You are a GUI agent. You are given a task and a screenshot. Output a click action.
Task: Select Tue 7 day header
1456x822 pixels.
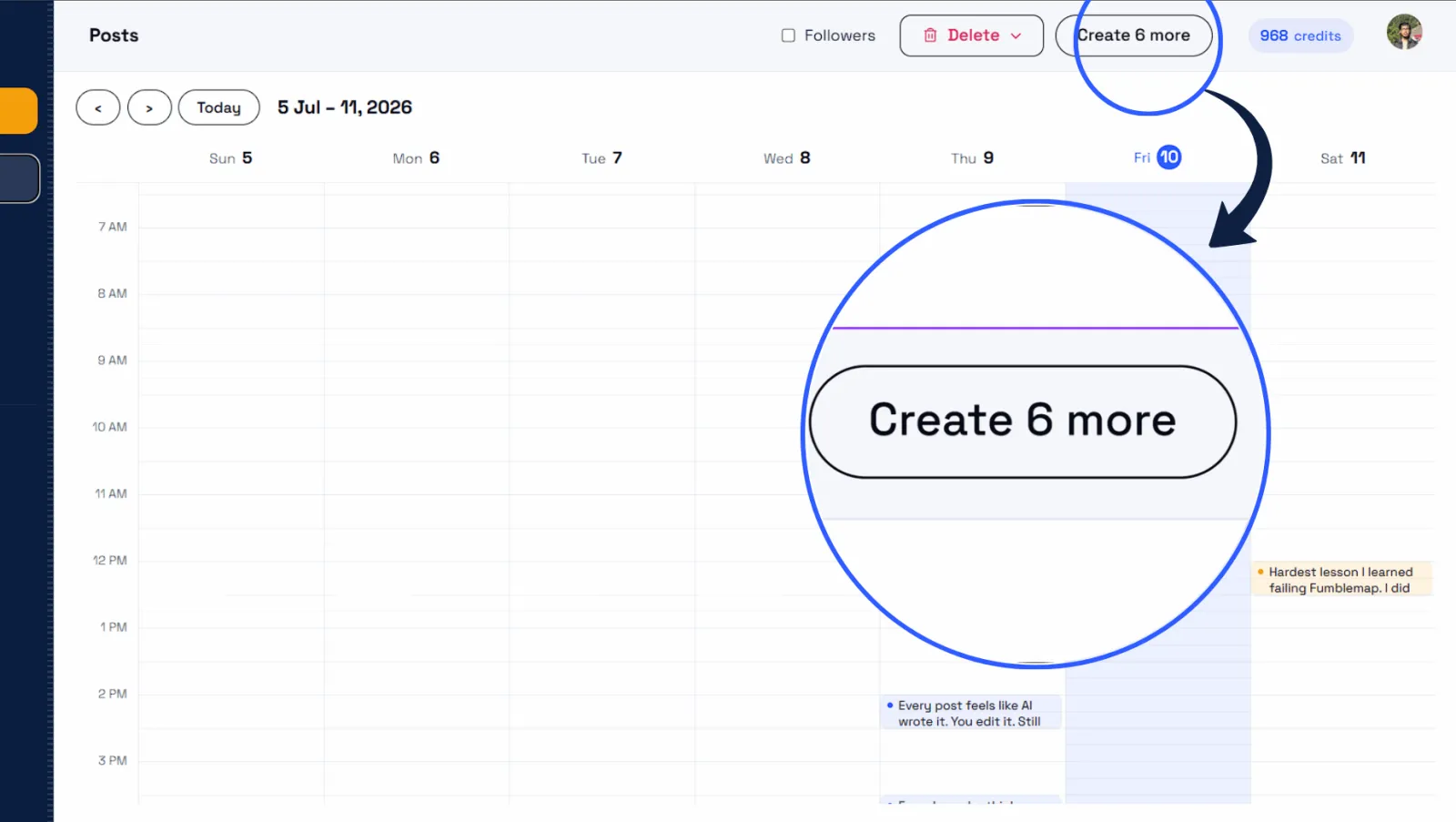602,158
